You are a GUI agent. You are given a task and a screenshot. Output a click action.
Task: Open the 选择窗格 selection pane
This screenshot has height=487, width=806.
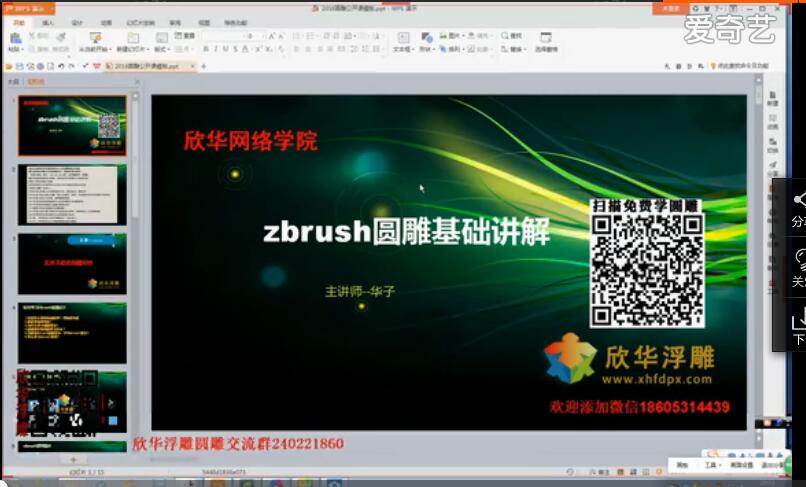pos(546,42)
